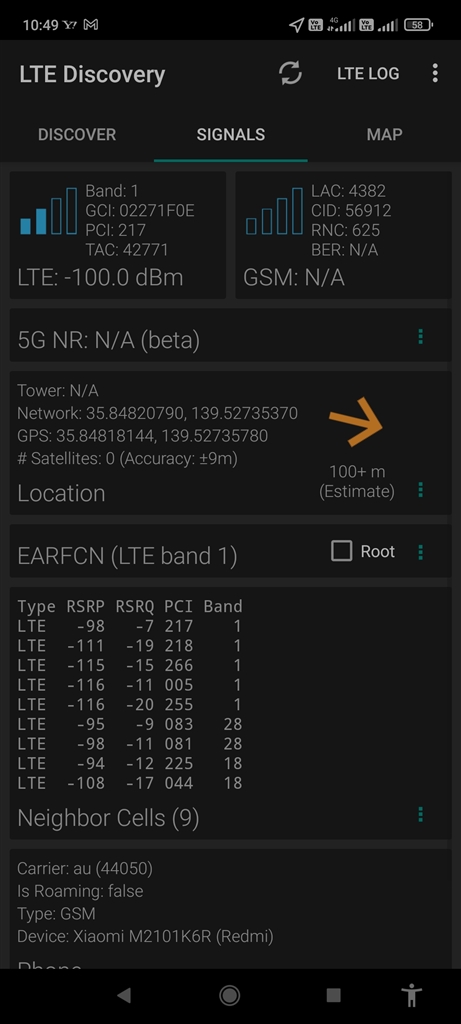Open options for Location card

click(421, 489)
